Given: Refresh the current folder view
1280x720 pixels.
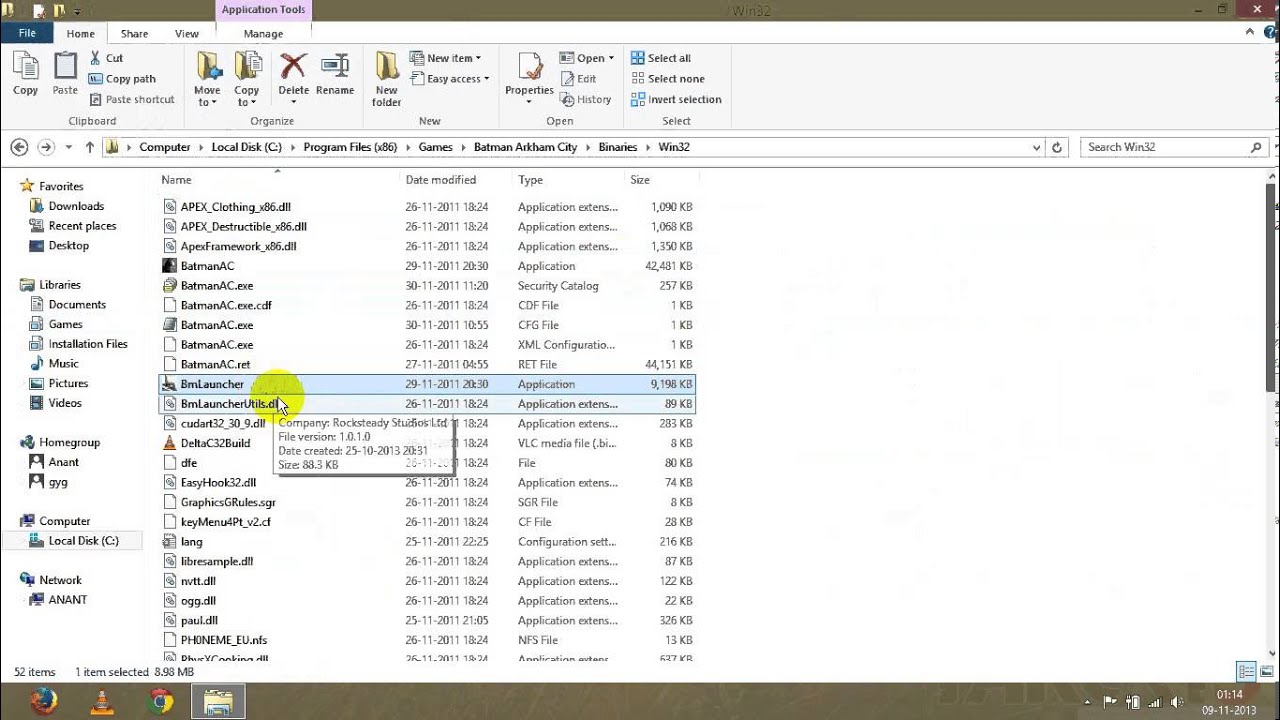Looking at the screenshot, I should (x=1057, y=147).
